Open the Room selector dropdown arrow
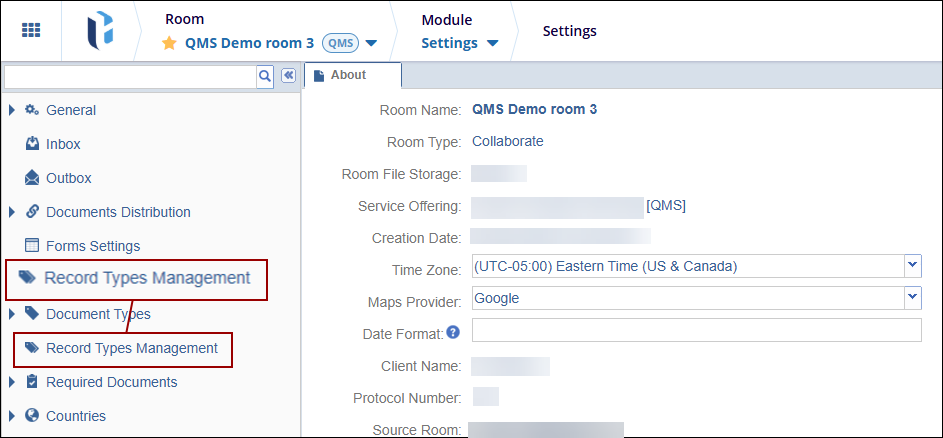943x438 pixels. [371, 44]
